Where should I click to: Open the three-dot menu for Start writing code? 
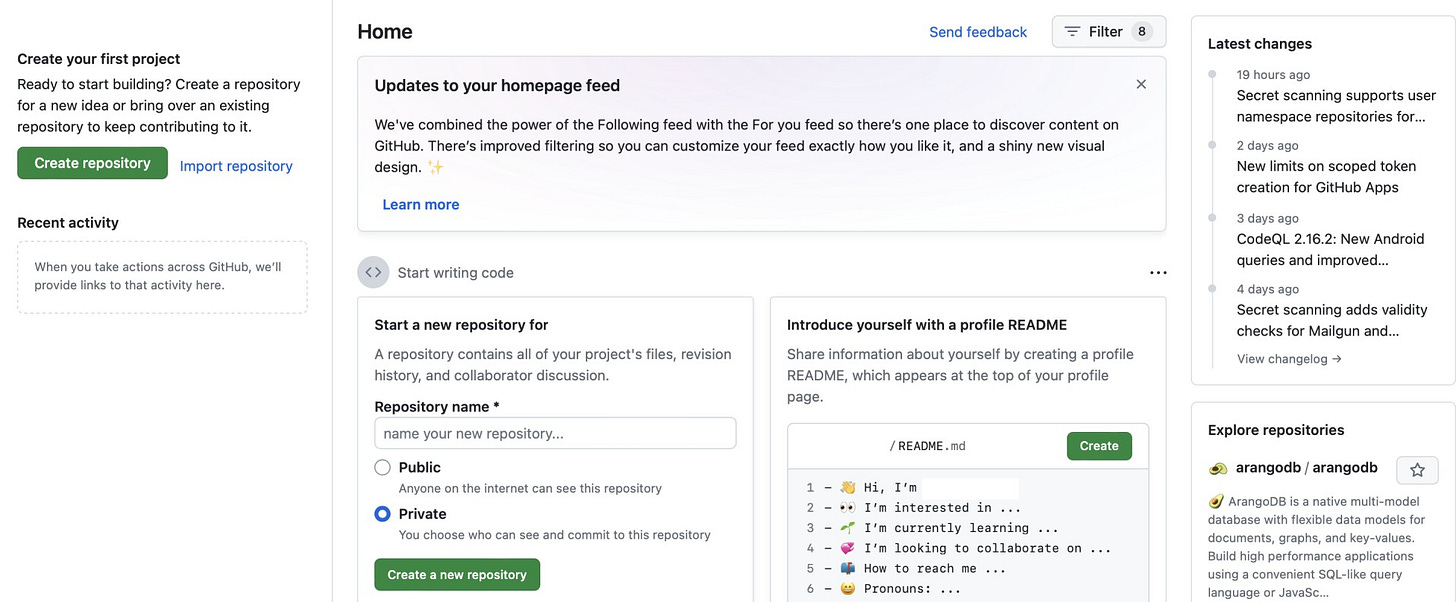(x=1158, y=273)
